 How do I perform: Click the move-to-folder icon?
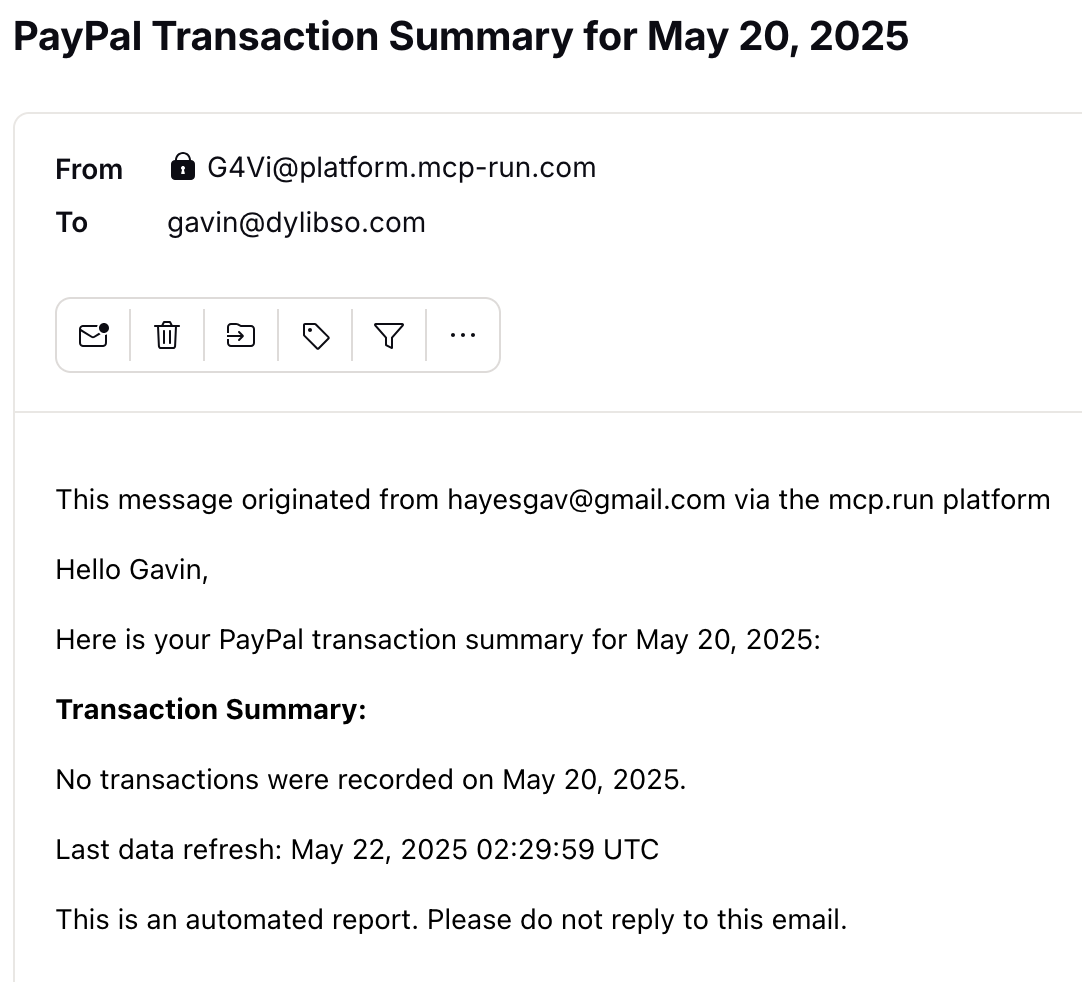[241, 335]
